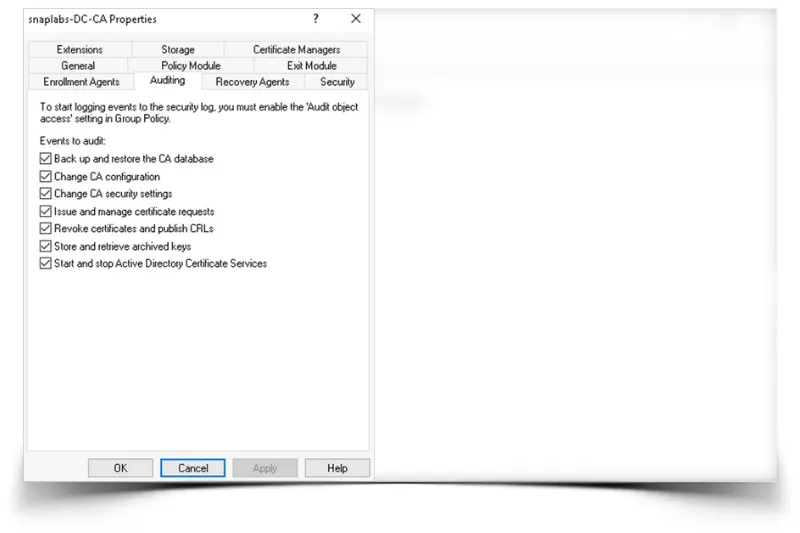
Task: Toggle Start and stop Active Directory Certificate Services
Action: (x=45, y=263)
